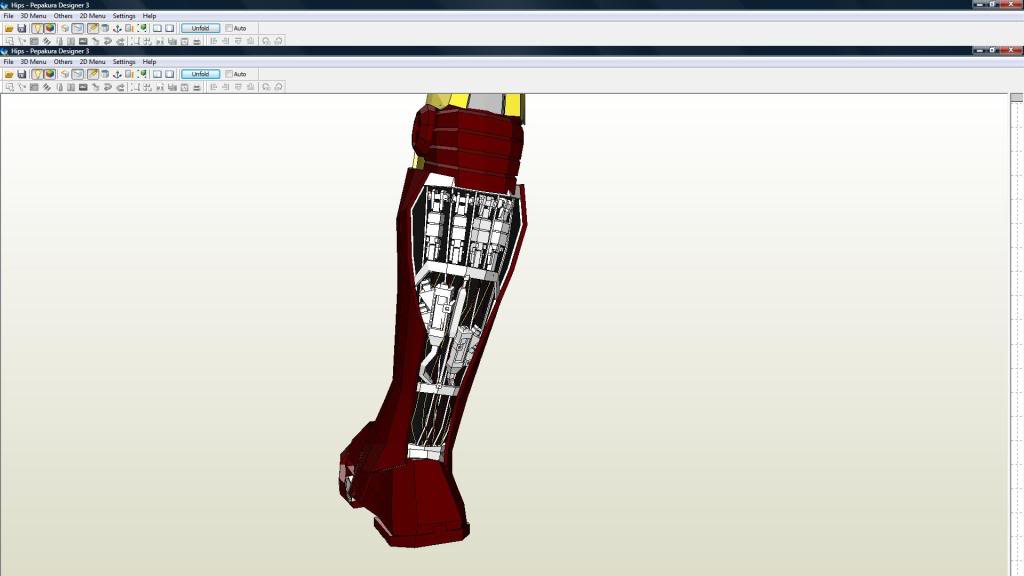Click the pencil edit-edges icon in front window
Image resolution: width=1024 pixels, height=576 pixels.
(x=93, y=74)
